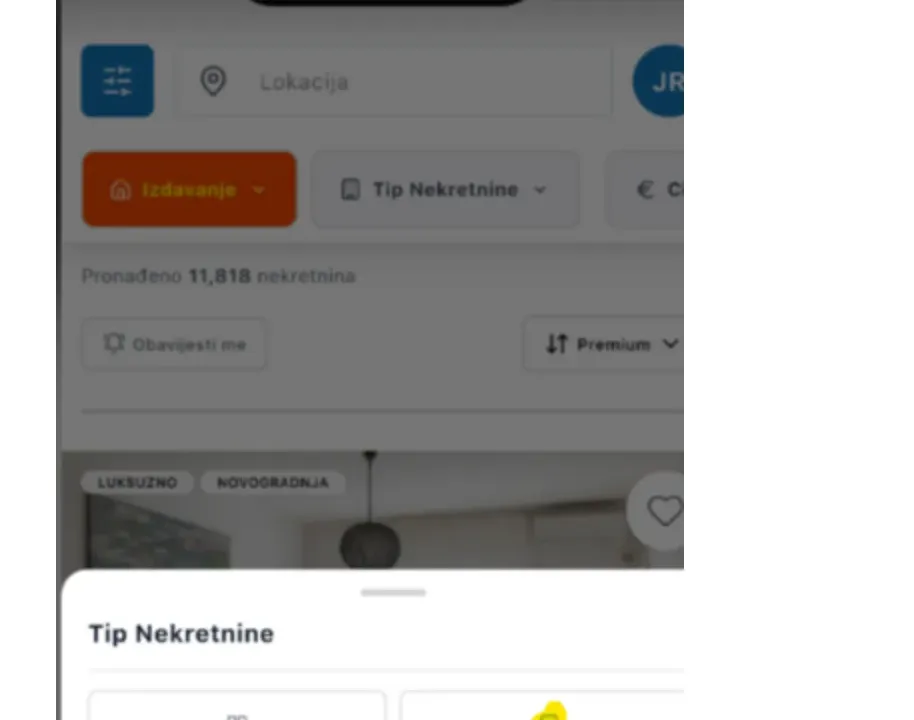Select the NOVOGRADNJA tag

point(273,483)
